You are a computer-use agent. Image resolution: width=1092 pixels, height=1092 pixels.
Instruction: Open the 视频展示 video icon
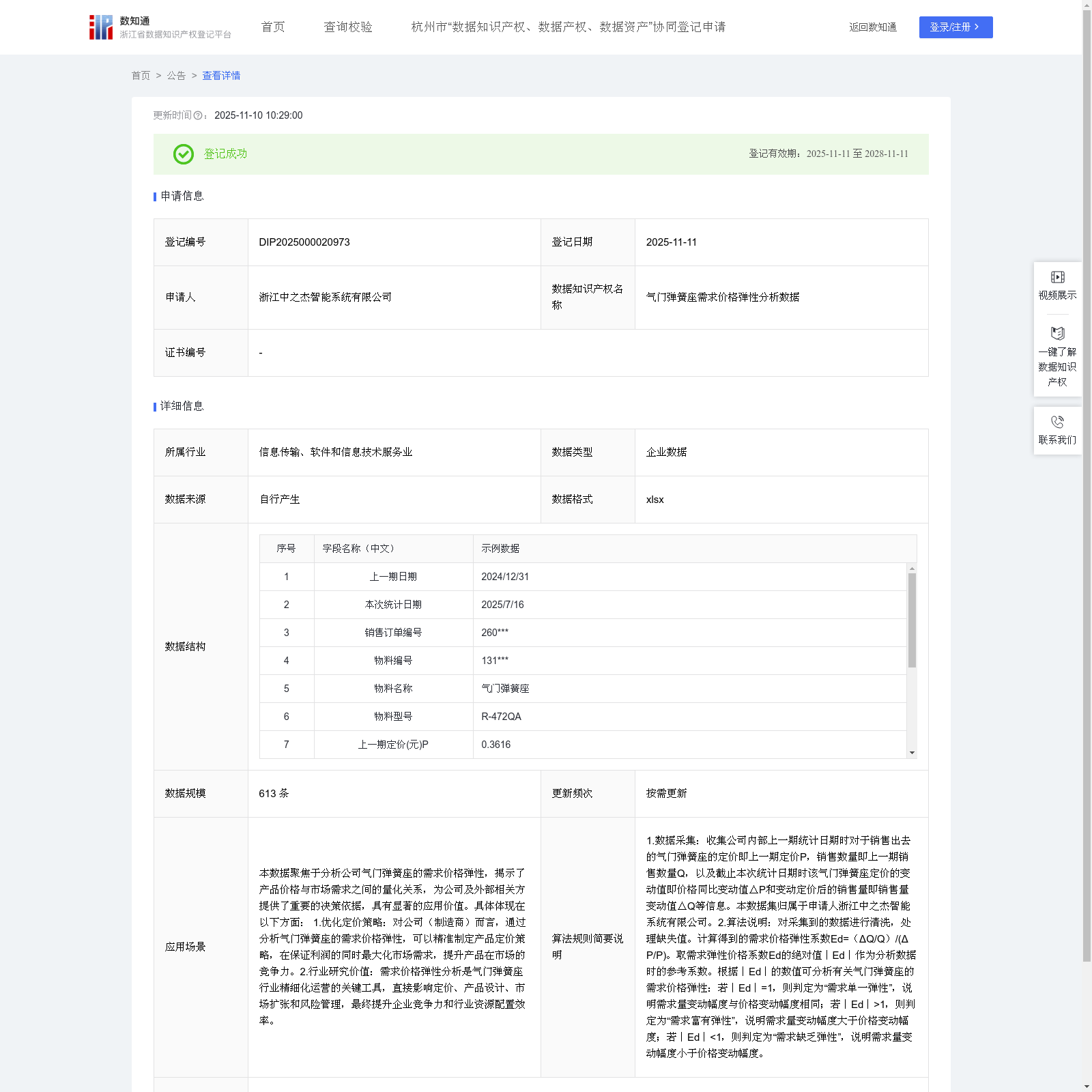(1057, 277)
